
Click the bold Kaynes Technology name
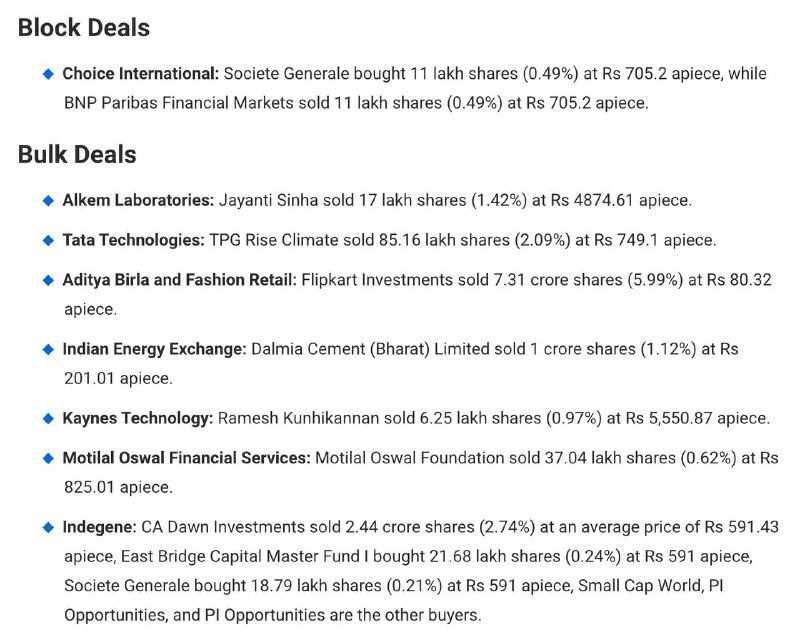pos(138,418)
